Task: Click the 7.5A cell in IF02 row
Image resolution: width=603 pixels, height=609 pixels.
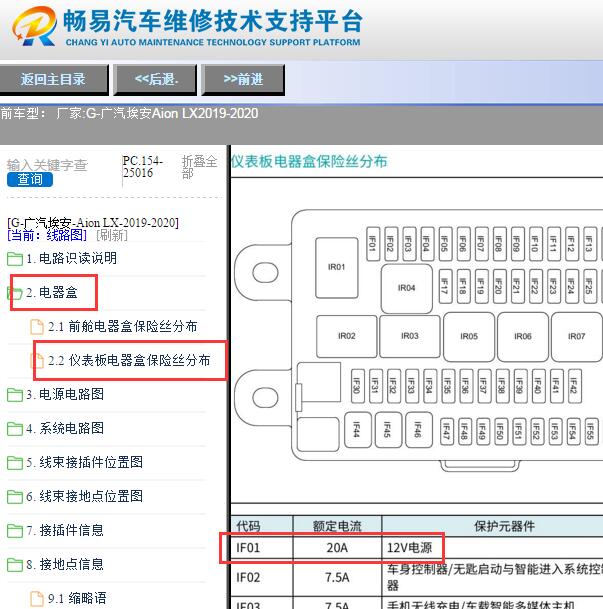Action: click(x=337, y=578)
